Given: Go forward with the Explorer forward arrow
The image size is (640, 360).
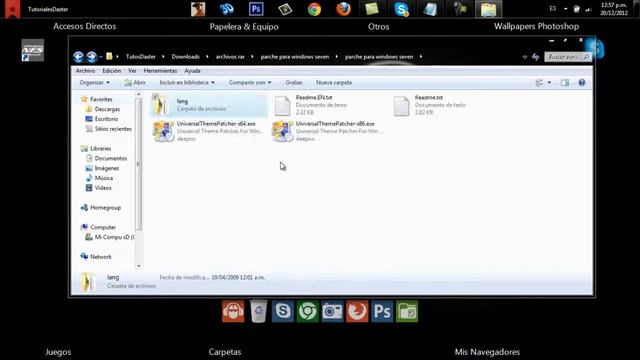Looking at the screenshot, I should pyautogui.click(x=91, y=57).
